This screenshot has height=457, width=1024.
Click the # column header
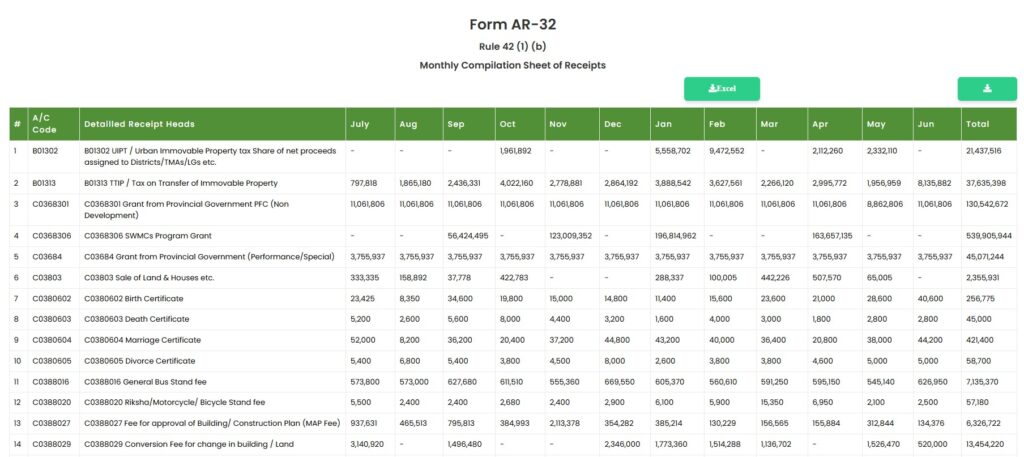pos(18,124)
